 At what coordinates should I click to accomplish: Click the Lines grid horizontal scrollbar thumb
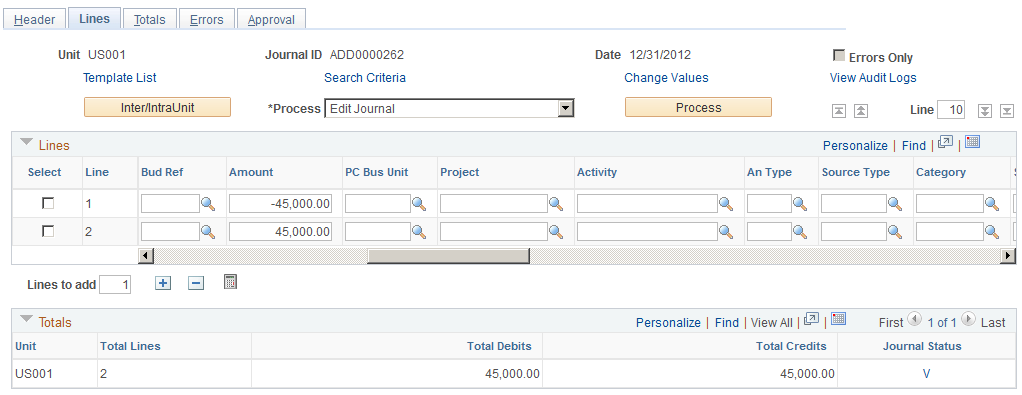pos(448,256)
